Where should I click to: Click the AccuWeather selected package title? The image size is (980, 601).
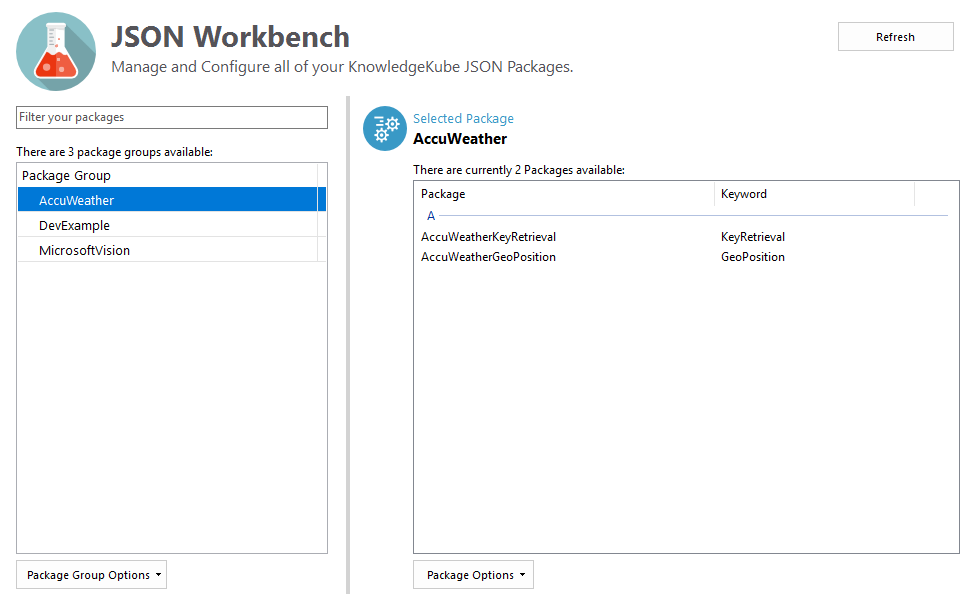(x=460, y=139)
